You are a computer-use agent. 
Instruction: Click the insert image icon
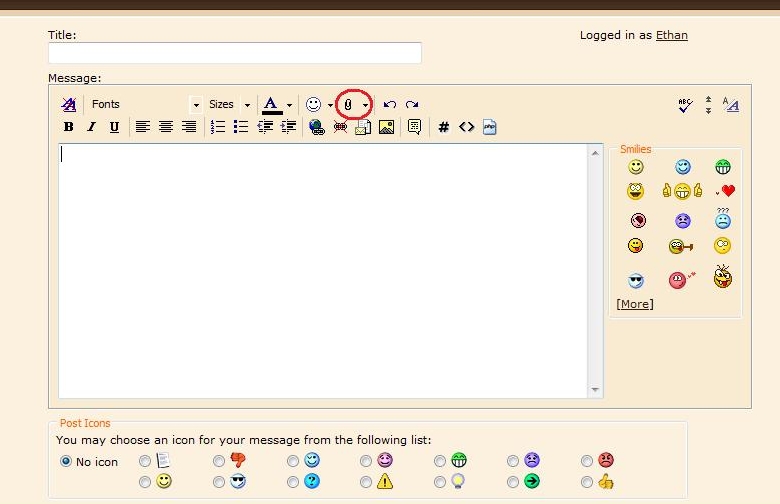(x=386, y=127)
